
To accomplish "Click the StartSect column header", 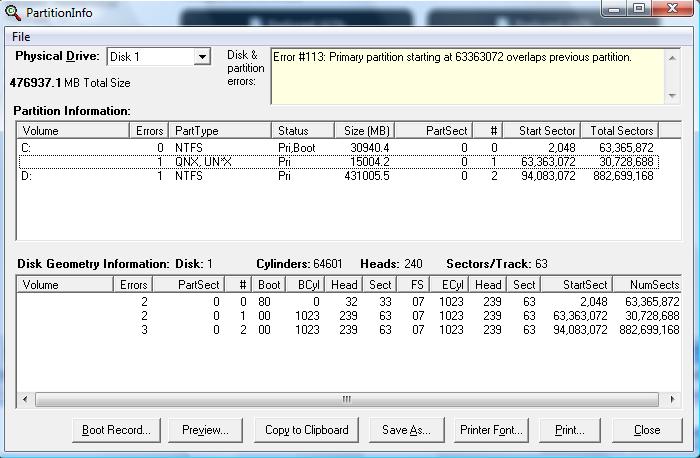I will pyautogui.click(x=576, y=285).
